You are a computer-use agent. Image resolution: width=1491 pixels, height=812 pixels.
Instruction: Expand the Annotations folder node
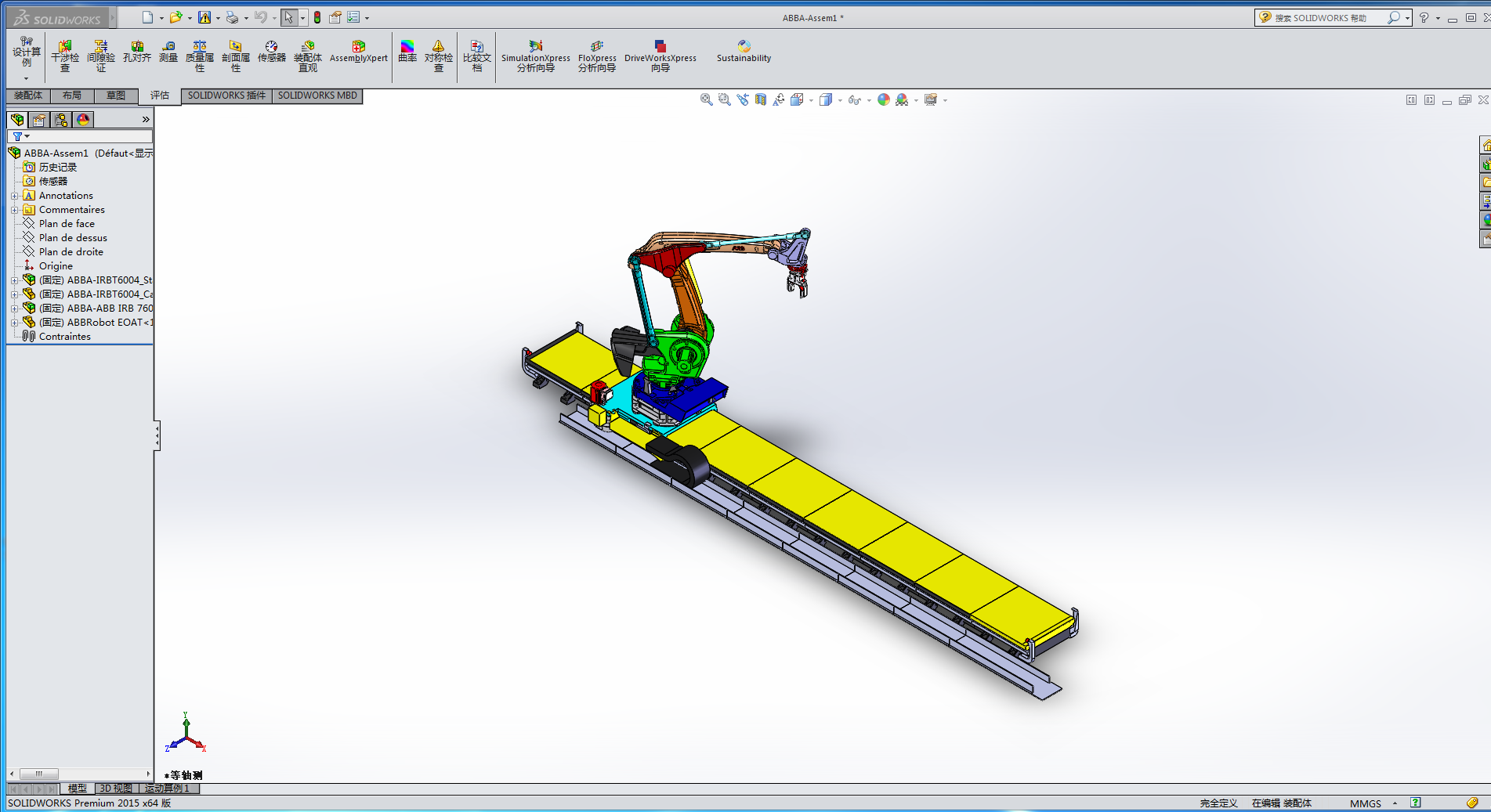click(14, 196)
